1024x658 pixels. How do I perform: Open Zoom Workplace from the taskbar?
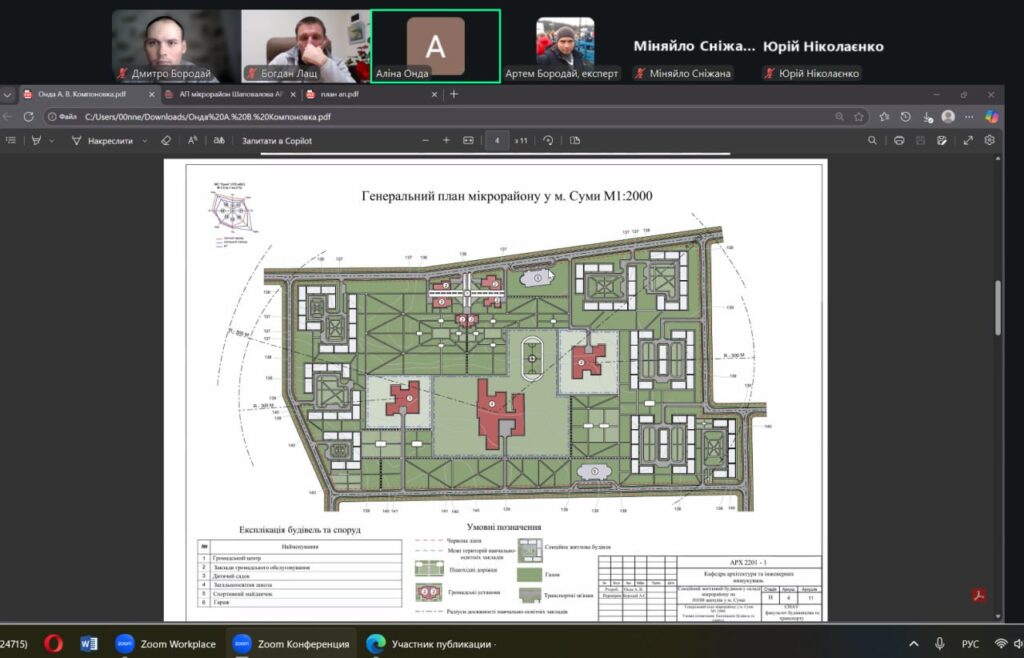(165, 644)
